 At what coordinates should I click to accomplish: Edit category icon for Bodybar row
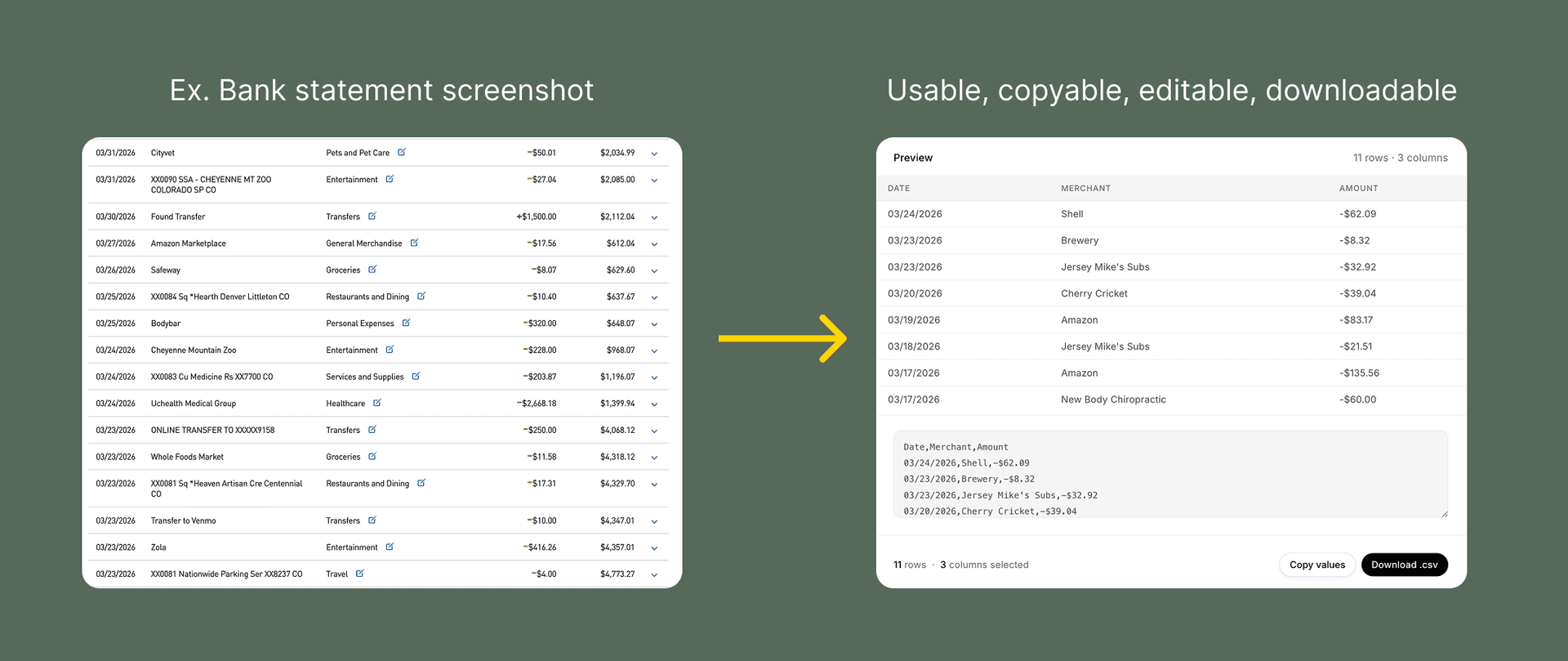pos(406,323)
